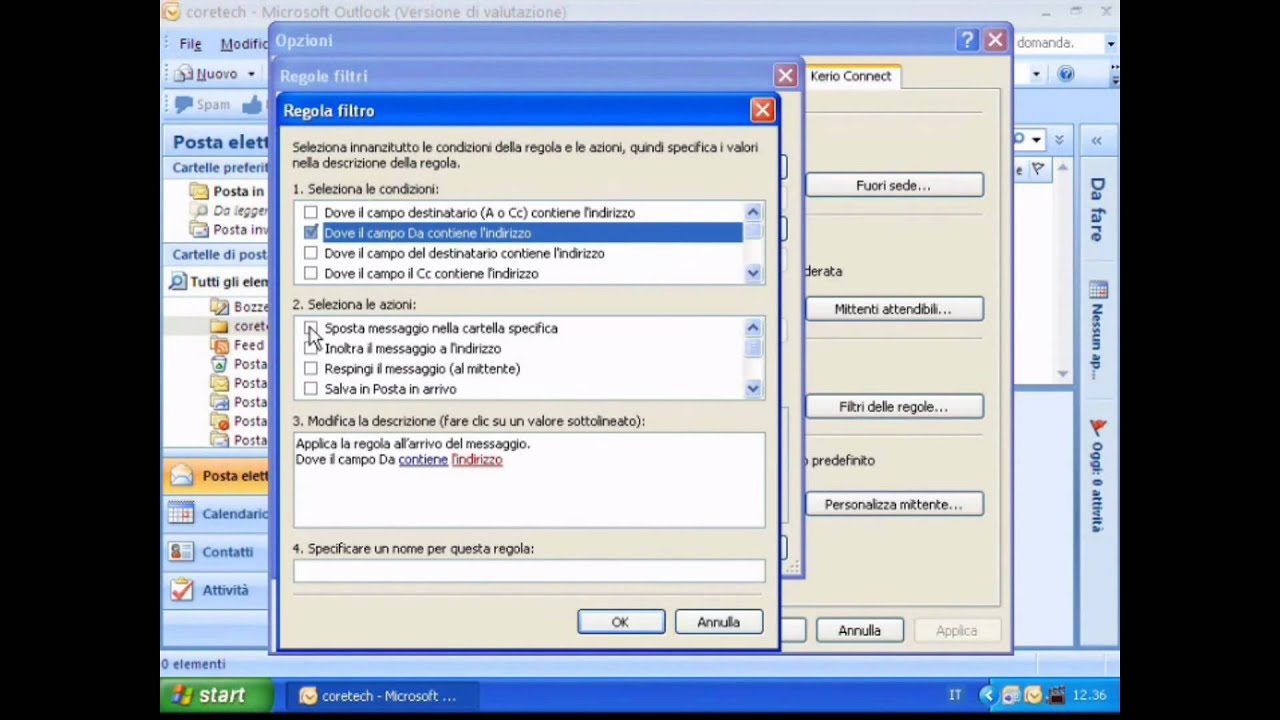Uncheck 'Dove il campo Da contiene l'indirizzo'
The height and width of the screenshot is (720, 1280).
311,233
